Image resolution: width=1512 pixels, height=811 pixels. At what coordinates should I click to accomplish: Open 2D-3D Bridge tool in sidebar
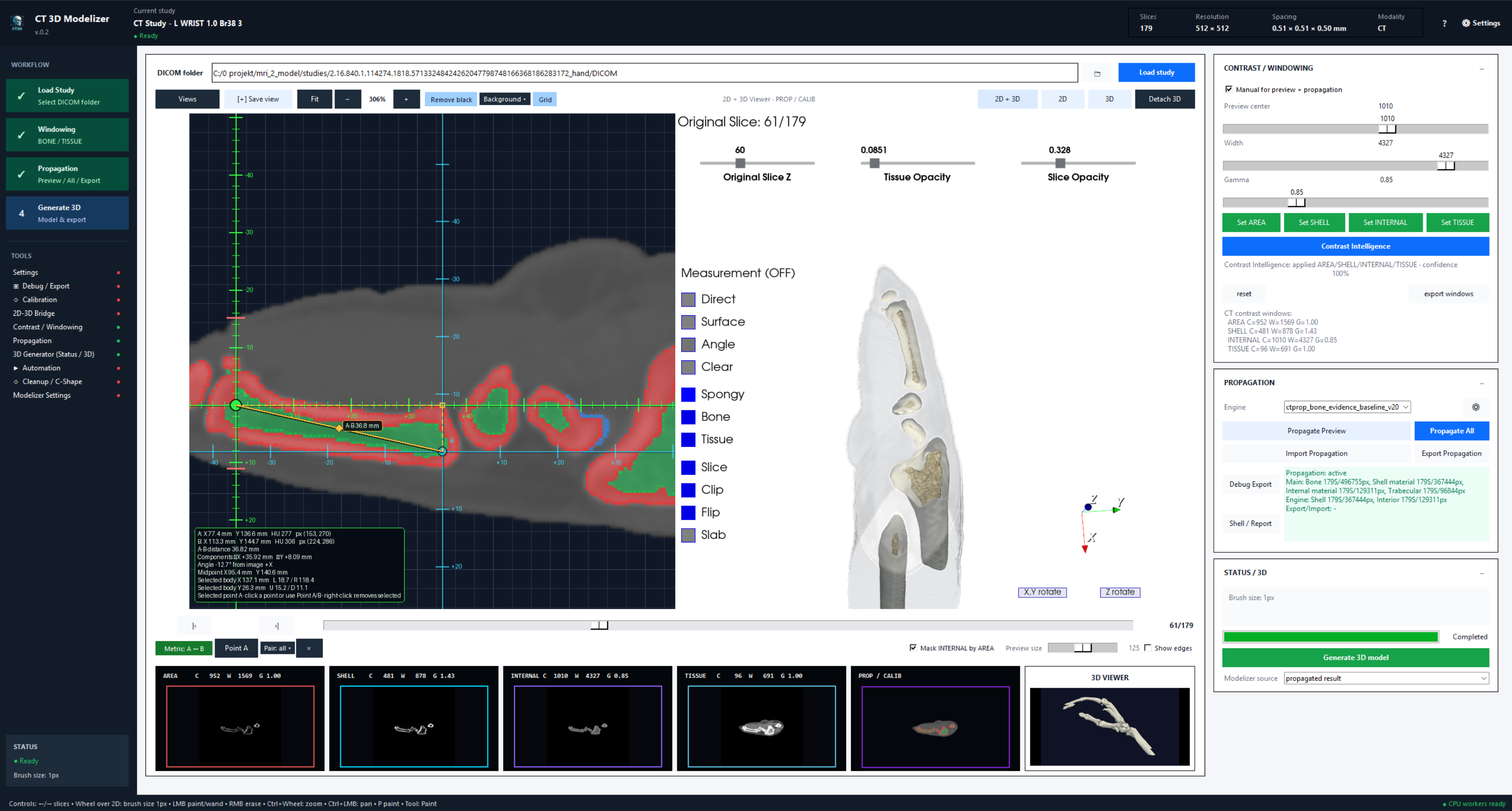34,314
